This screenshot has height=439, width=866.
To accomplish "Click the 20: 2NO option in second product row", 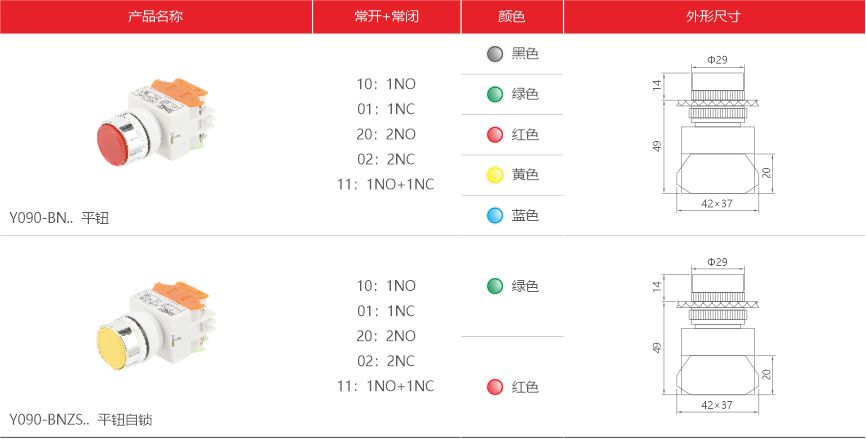I will tap(386, 336).
